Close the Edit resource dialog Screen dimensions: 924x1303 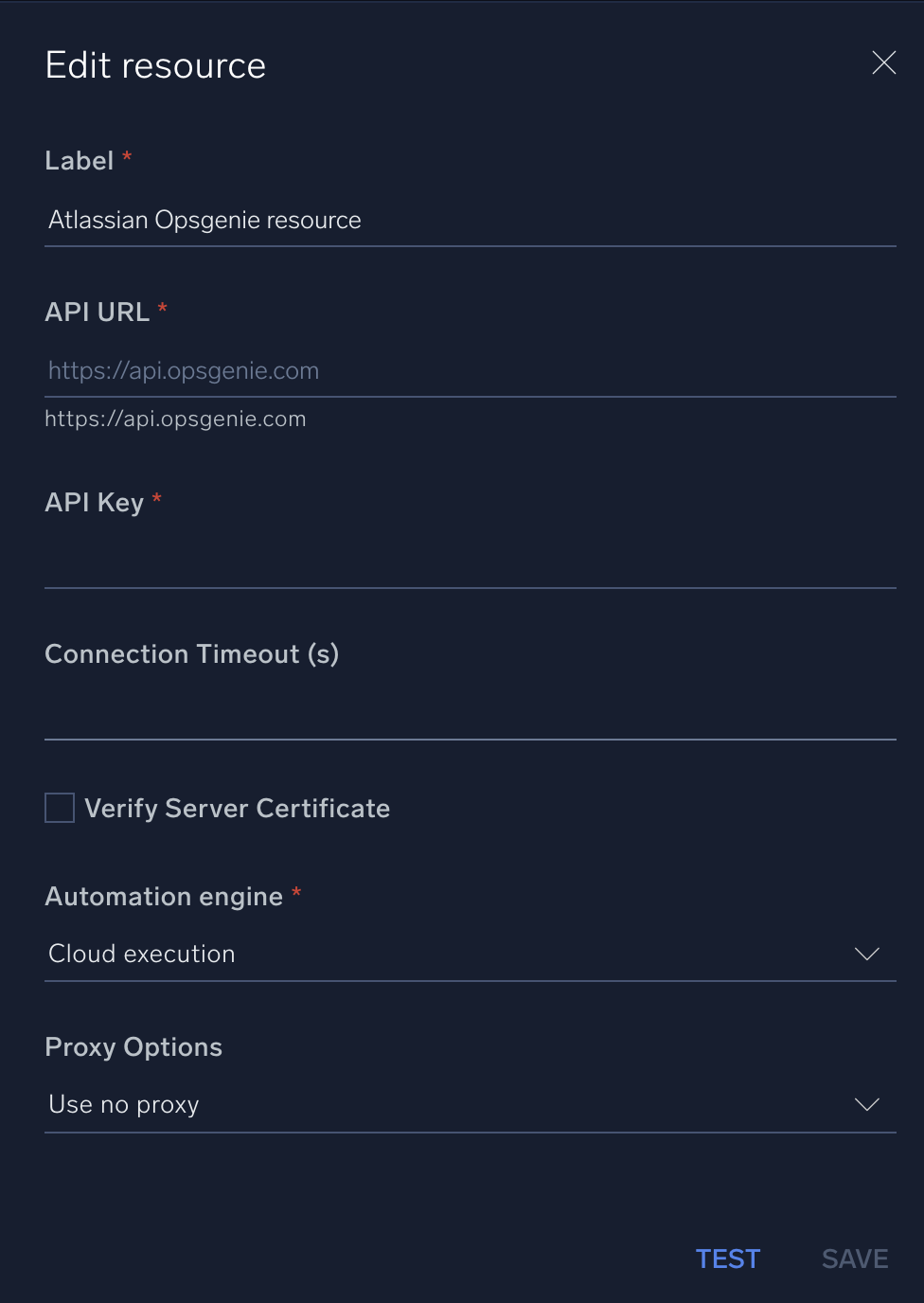[882, 62]
